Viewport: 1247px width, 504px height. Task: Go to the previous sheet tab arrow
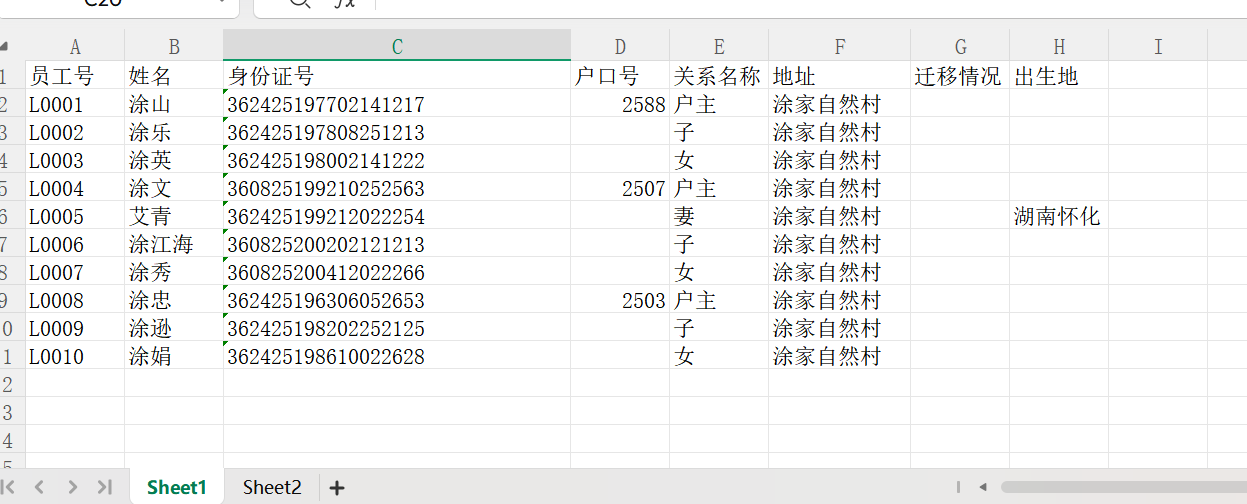(40, 487)
